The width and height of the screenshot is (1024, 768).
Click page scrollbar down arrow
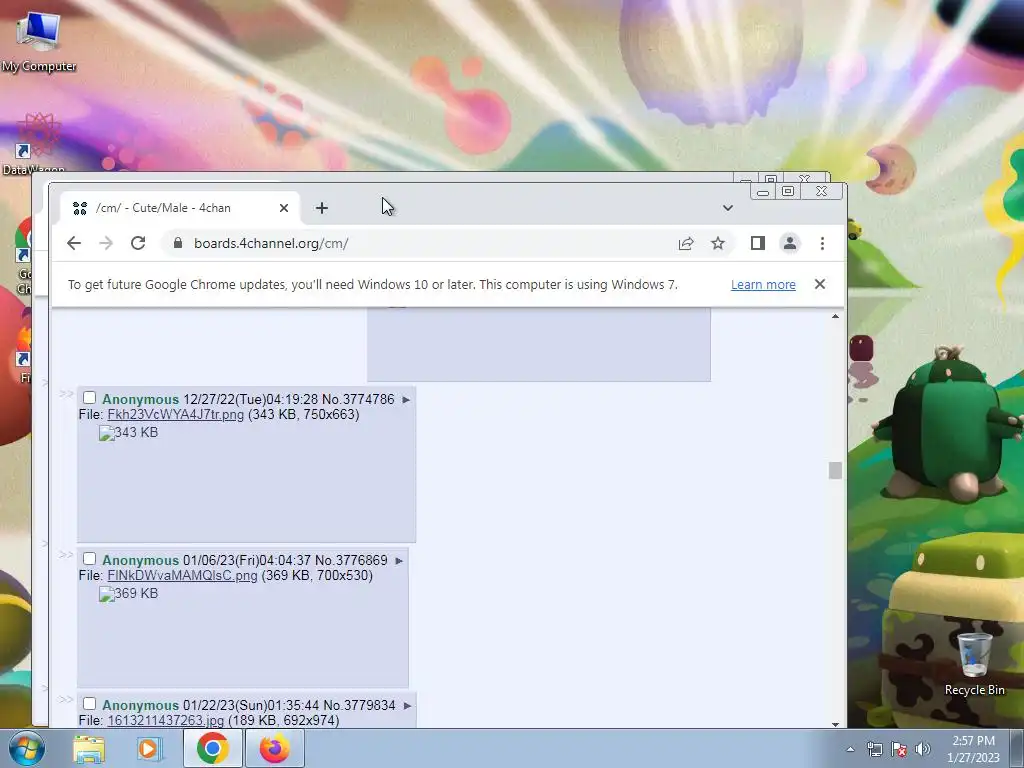pyautogui.click(x=835, y=724)
